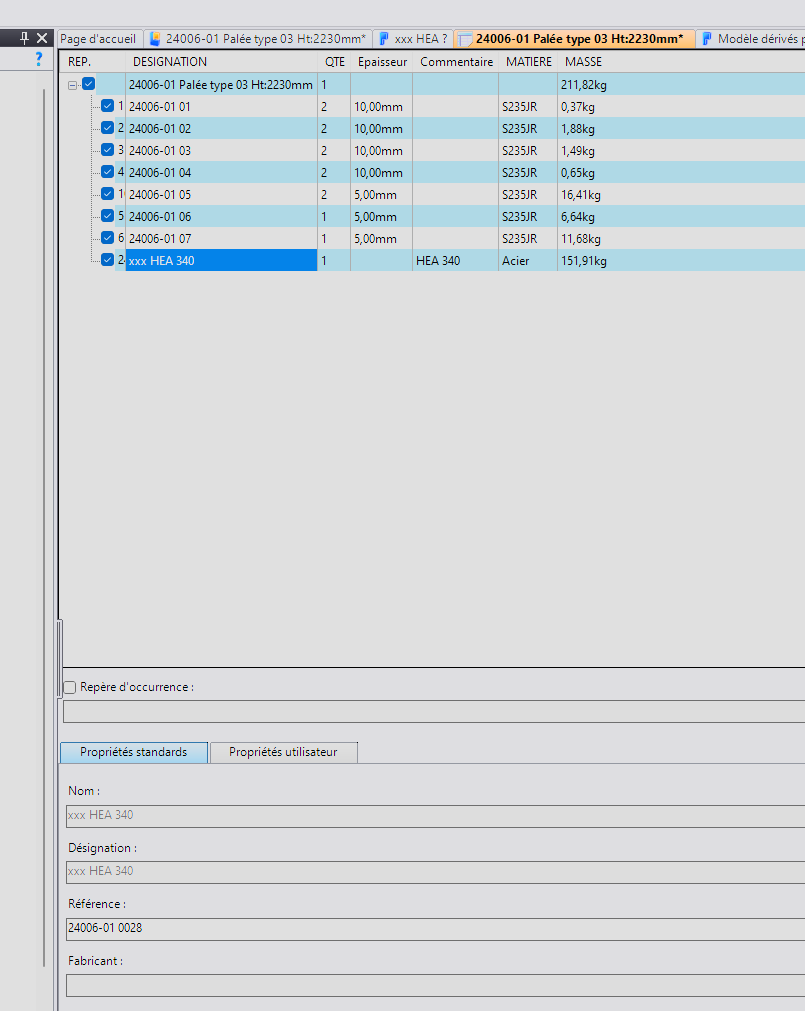
Task: Click the Fabricant input field
Action: point(436,985)
